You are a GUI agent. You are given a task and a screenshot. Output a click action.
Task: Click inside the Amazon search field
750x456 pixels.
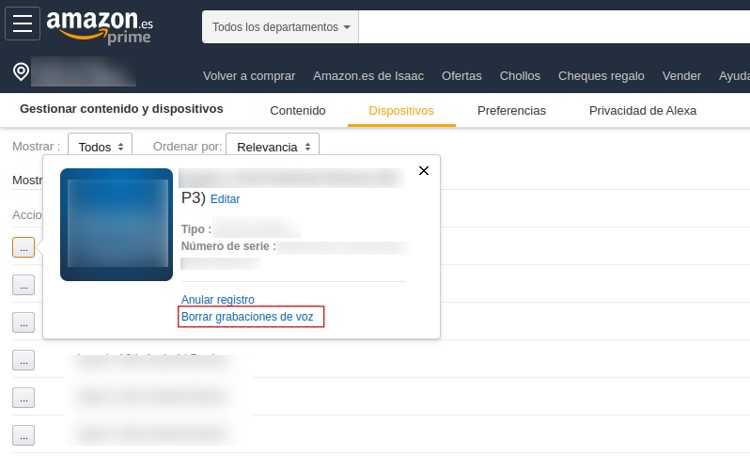click(554, 27)
